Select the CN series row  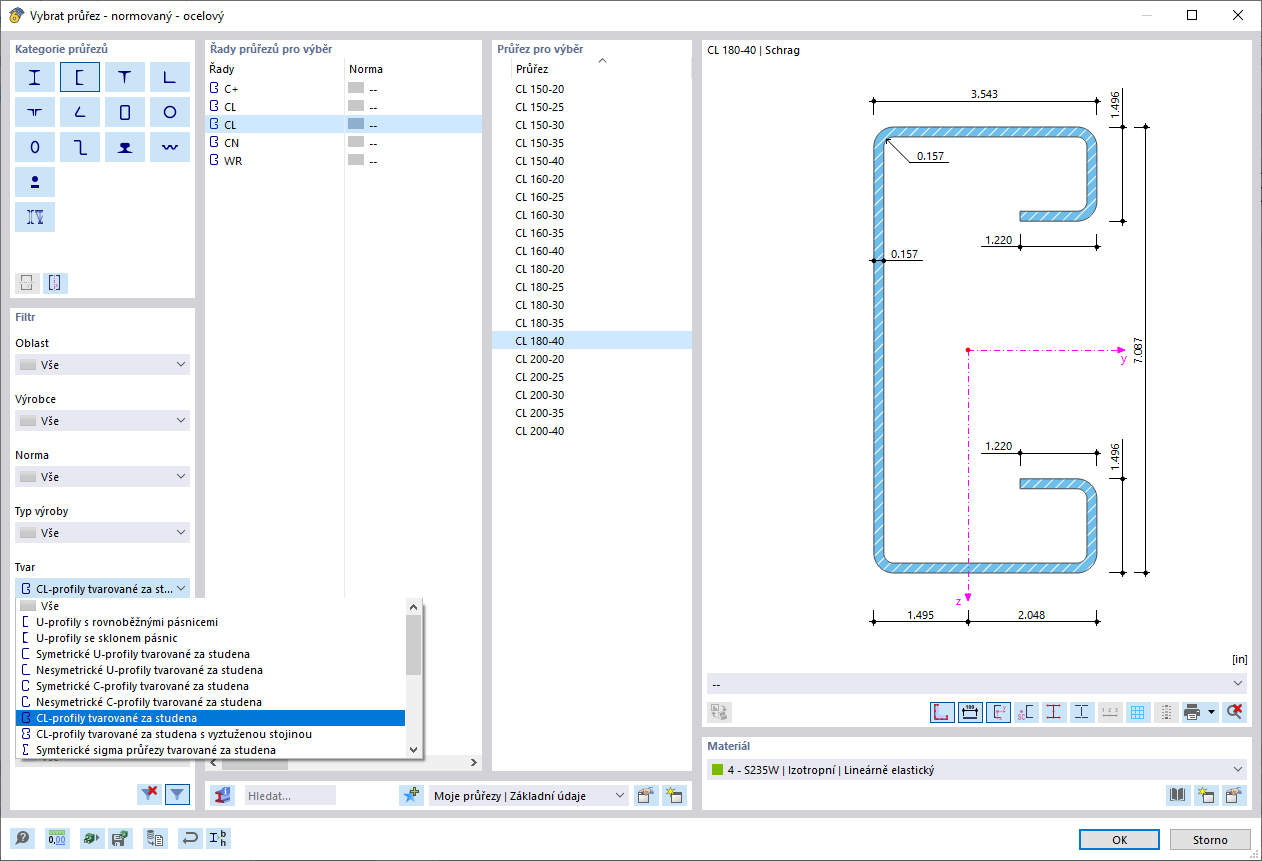coord(343,143)
